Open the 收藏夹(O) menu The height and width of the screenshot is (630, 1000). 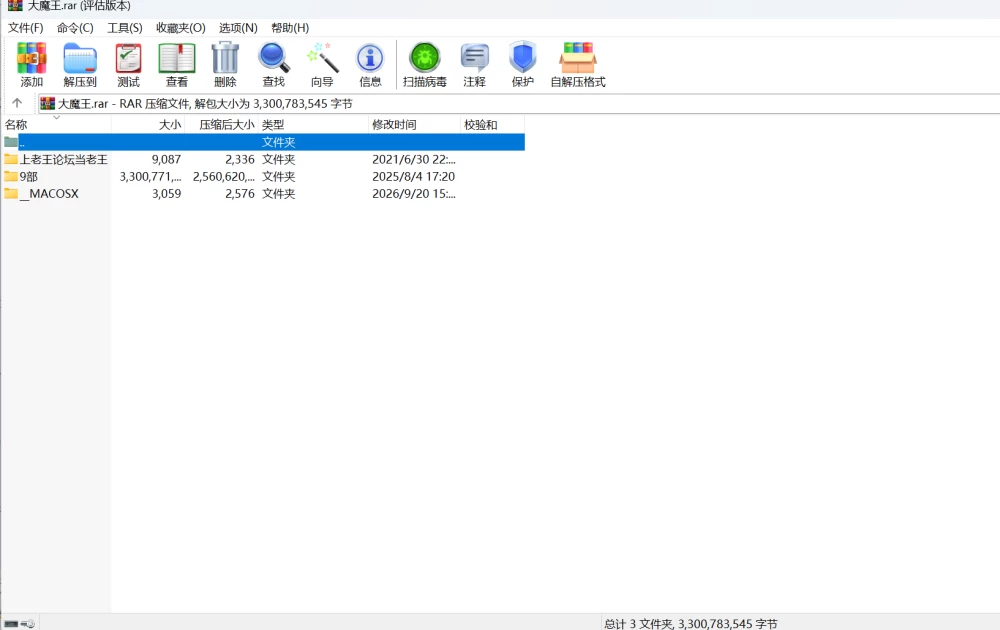pyautogui.click(x=180, y=28)
